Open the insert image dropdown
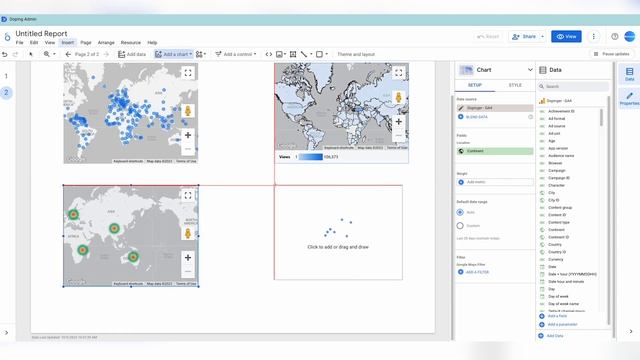 [x=281, y=54]
